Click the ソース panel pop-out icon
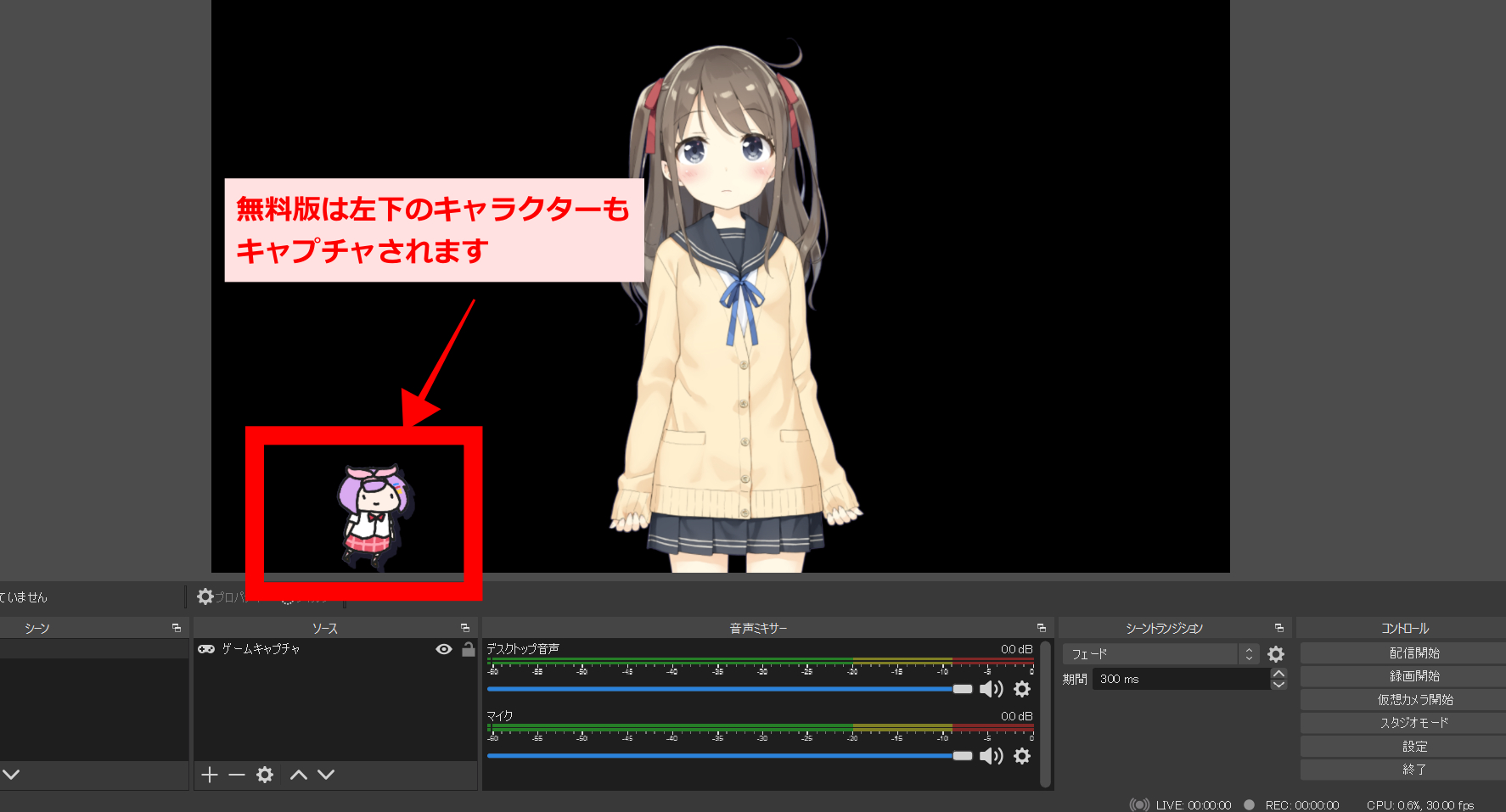This screenshot has height=812, width=1506. coord(465,628)
